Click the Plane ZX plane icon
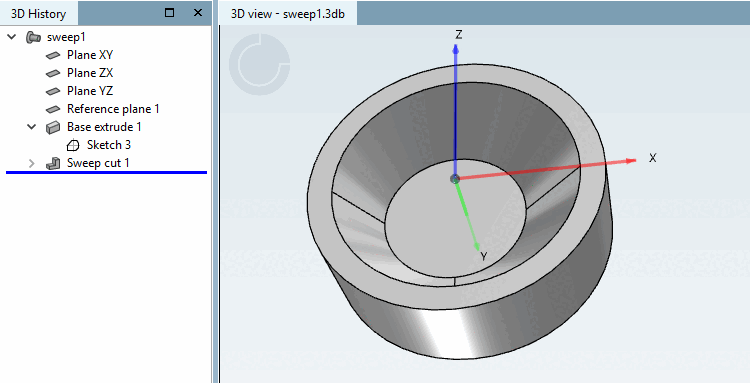The image size is (750, 383). click(x=53, y=73)
